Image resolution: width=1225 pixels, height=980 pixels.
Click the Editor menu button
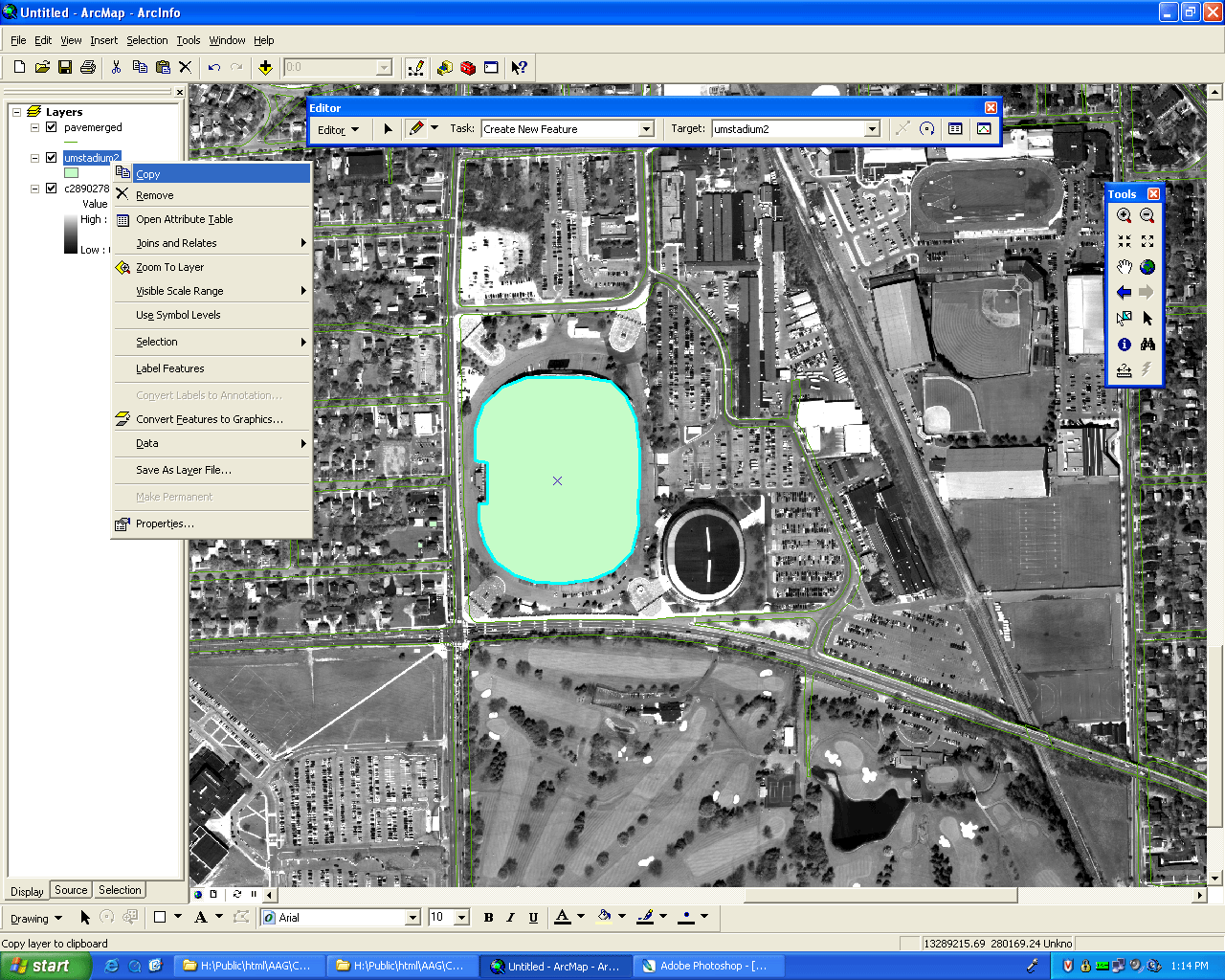338,129
